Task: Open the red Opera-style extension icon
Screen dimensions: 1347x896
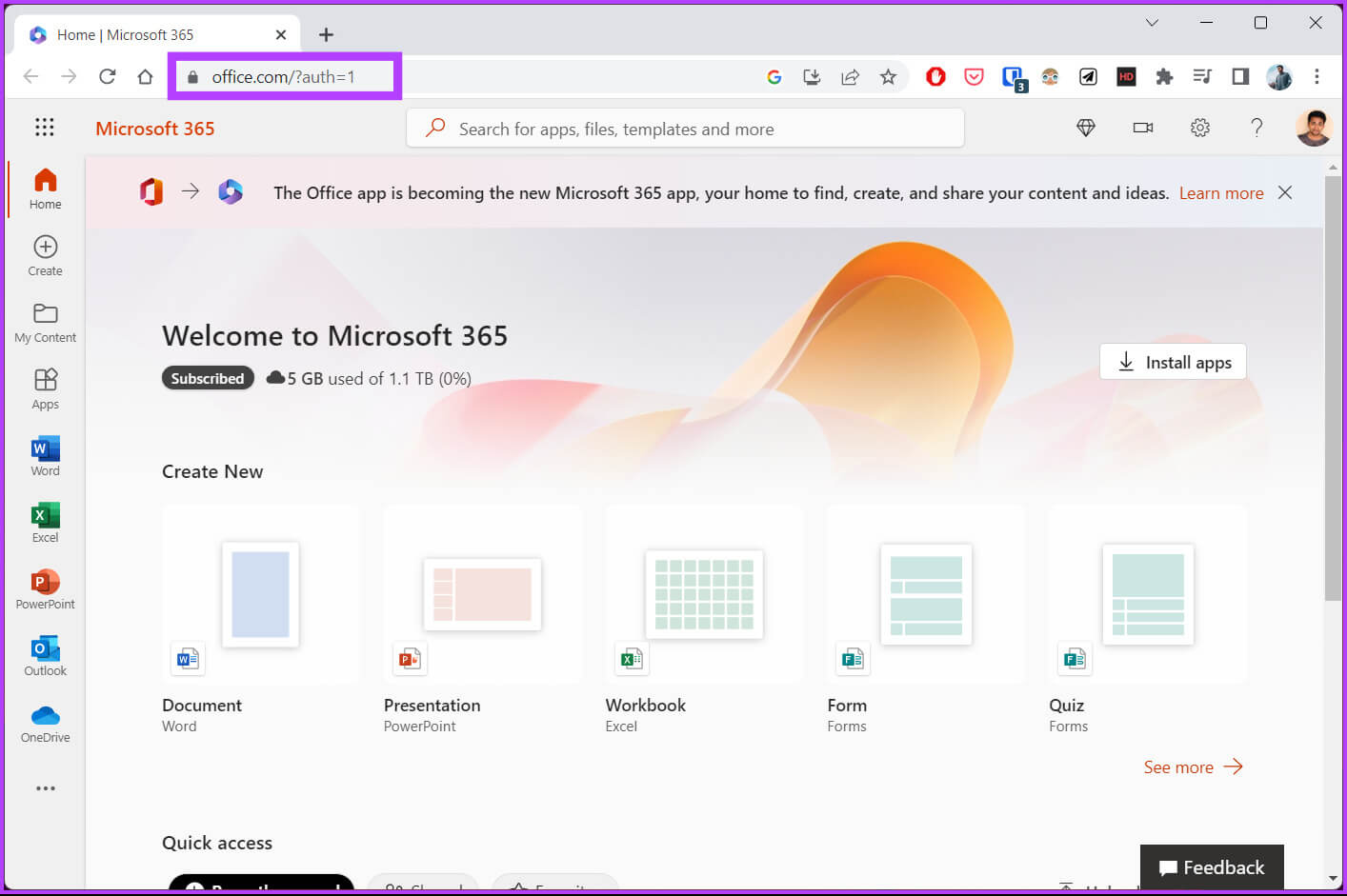Action: 935,77
